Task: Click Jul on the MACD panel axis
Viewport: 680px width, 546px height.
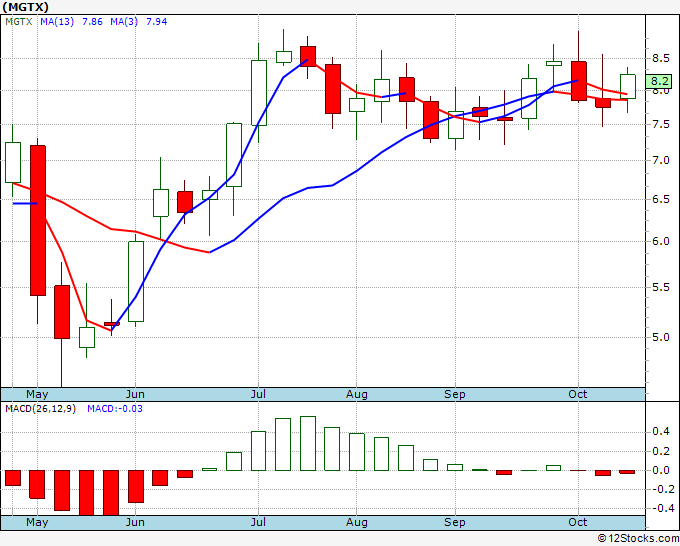Action: (258, 522)
